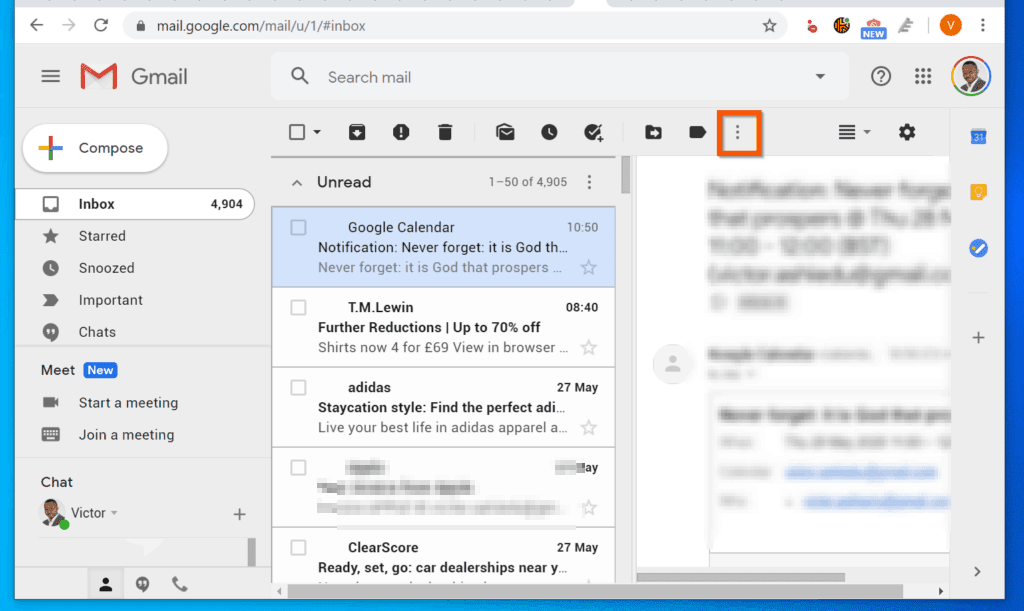Star the adidas email
The image size is (1024, 611).
(590, 427)
